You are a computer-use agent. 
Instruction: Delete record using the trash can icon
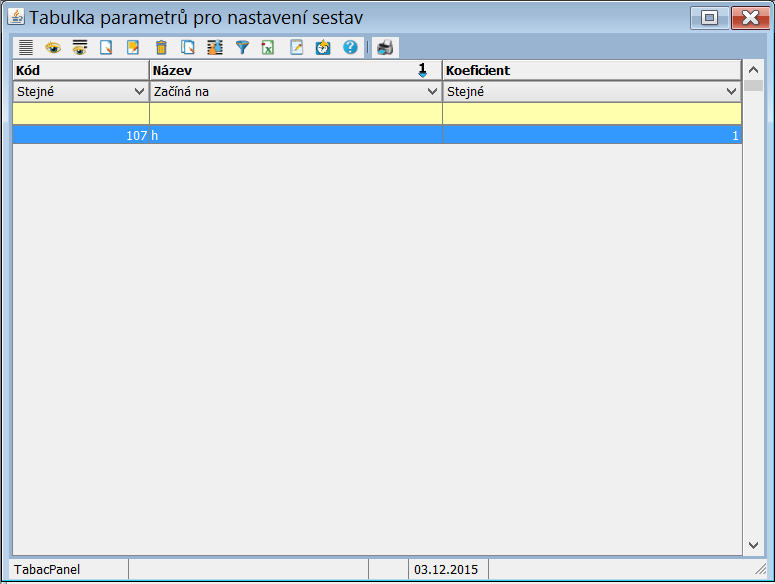160,47
